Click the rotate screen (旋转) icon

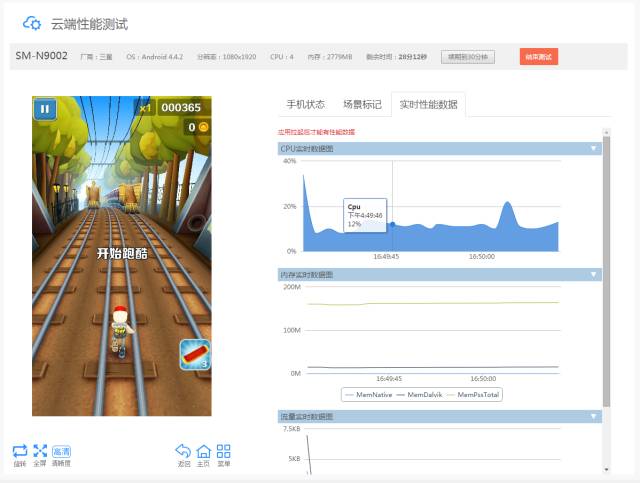click(x=20, y=451)
